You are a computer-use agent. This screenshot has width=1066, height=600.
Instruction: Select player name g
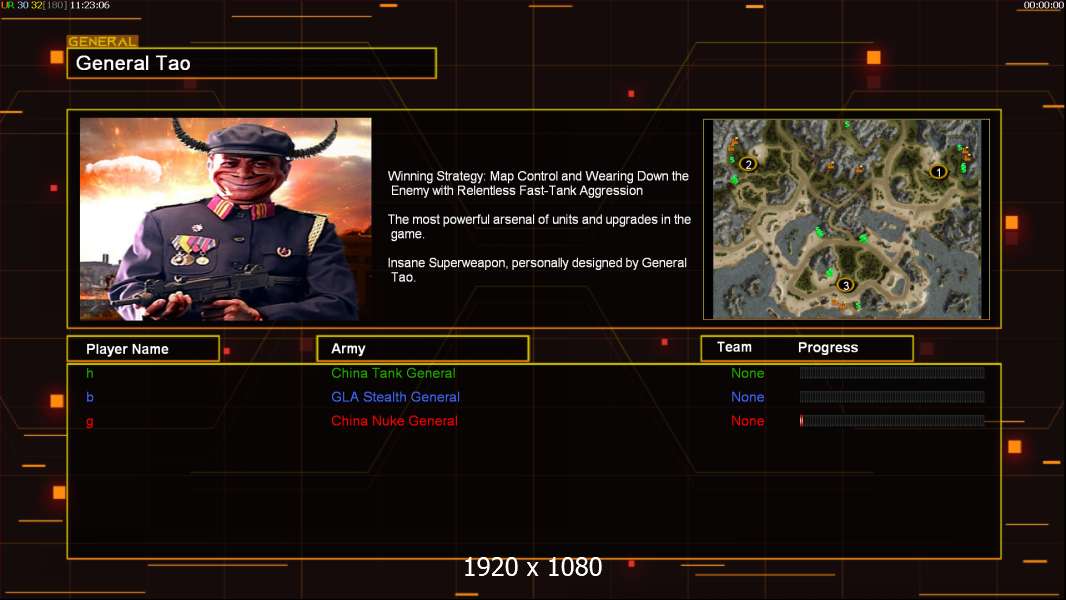tap(90, 421)
